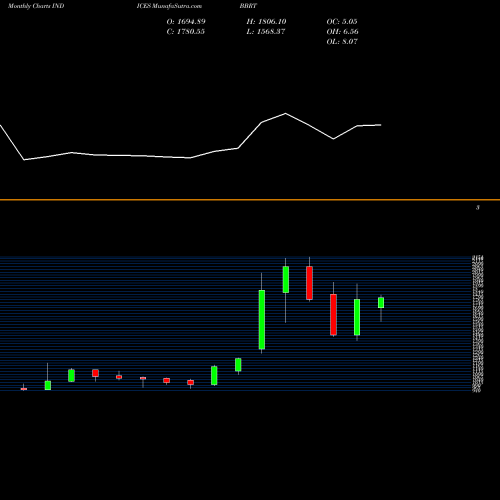This screenshot has height=500, width=500.
Task: Select the close price C: 1780.55
Action: 186,32
